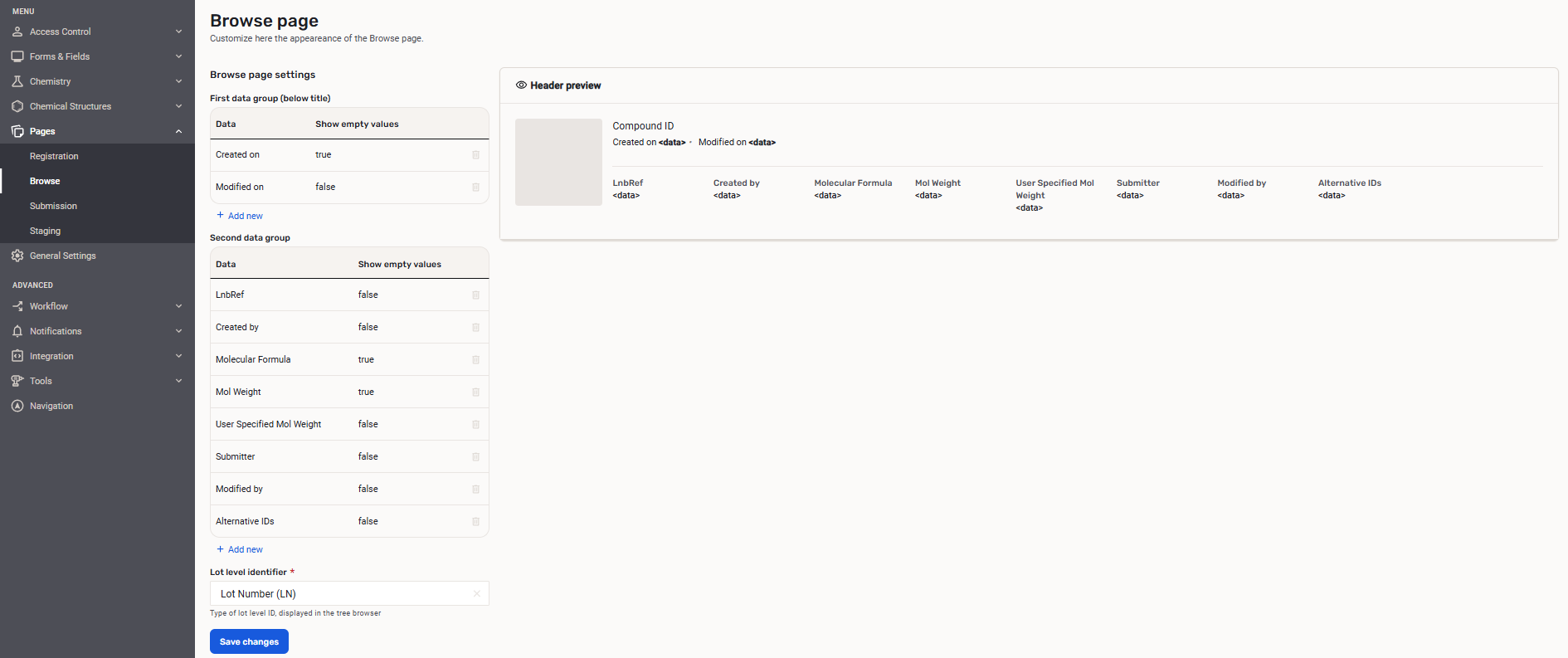Open the Lot Number (LN) dropdown field
Viewport: 1568px width, 658px height.
click(340, 594)
